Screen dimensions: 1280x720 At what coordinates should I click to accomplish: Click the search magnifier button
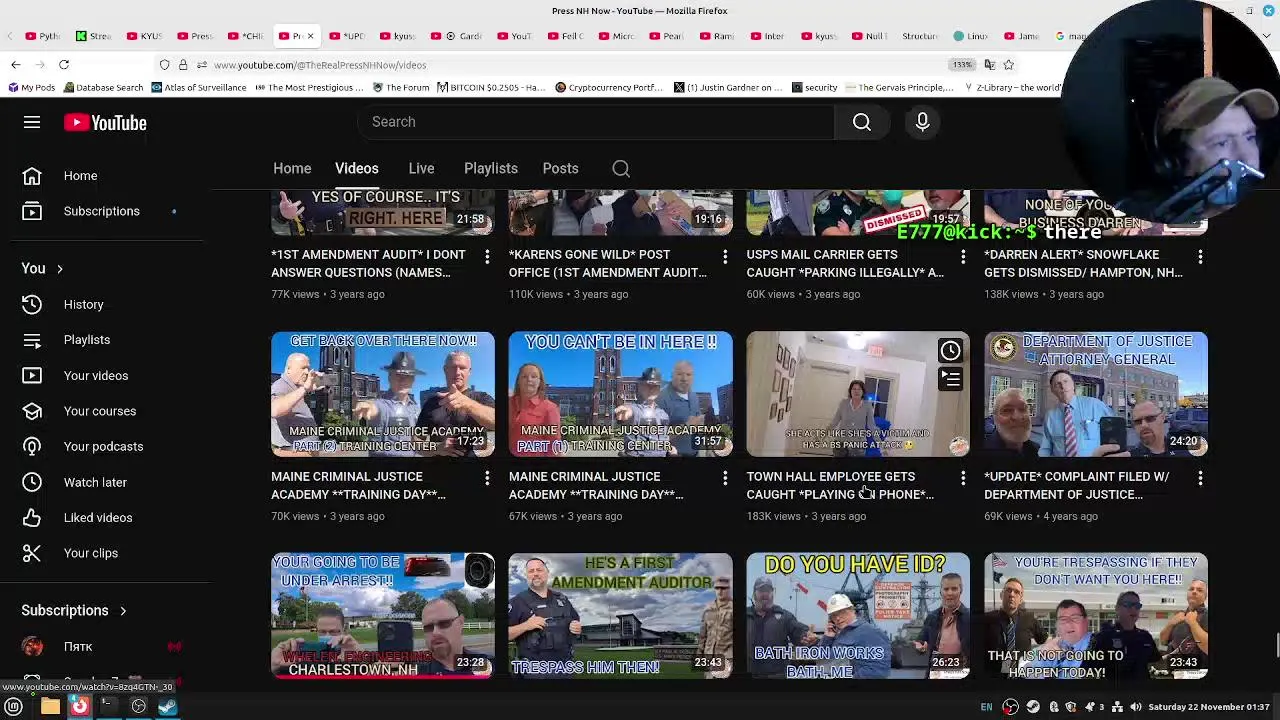[x=862, y=122]
